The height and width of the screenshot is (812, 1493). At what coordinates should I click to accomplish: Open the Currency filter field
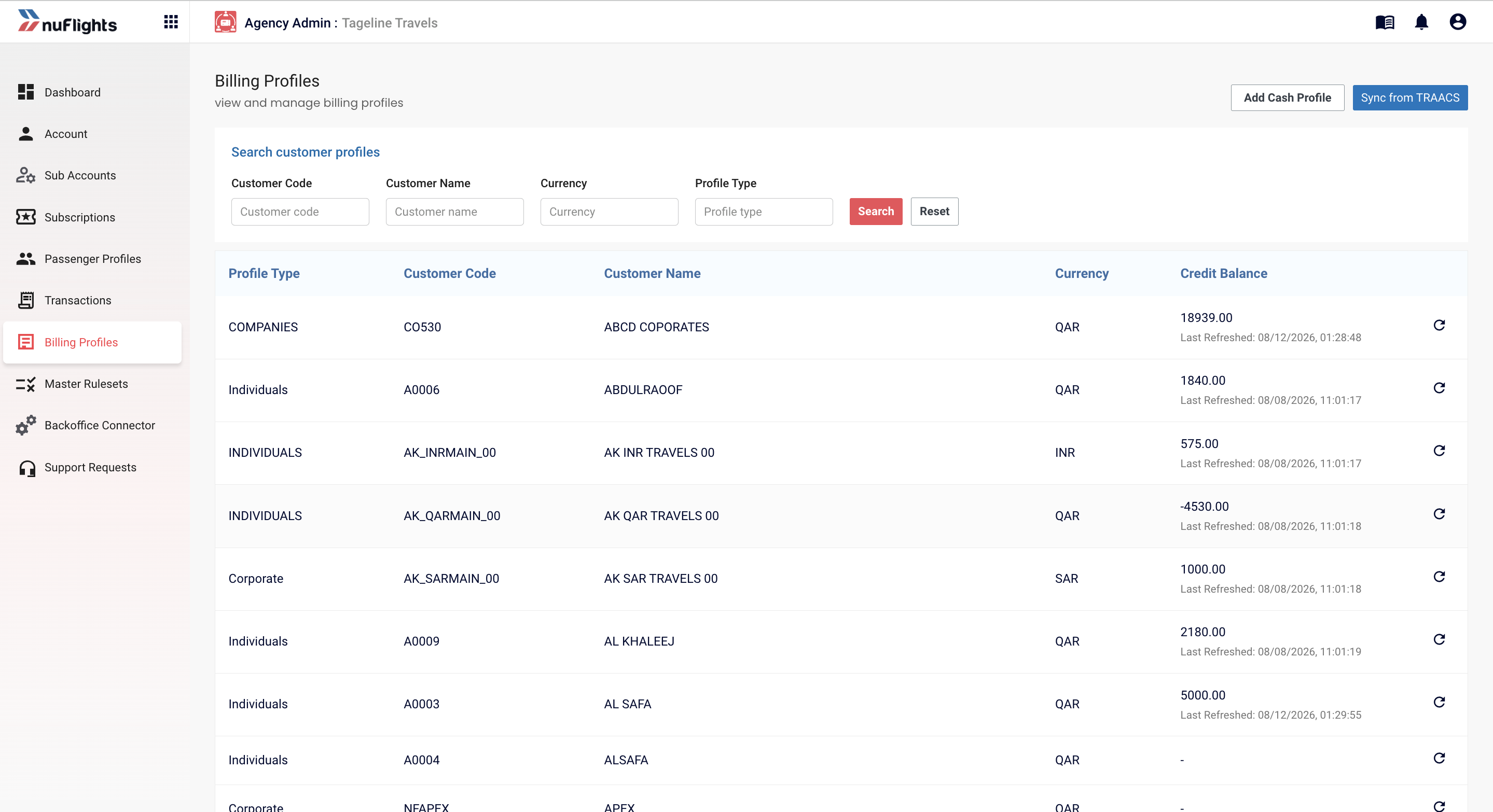609,212
